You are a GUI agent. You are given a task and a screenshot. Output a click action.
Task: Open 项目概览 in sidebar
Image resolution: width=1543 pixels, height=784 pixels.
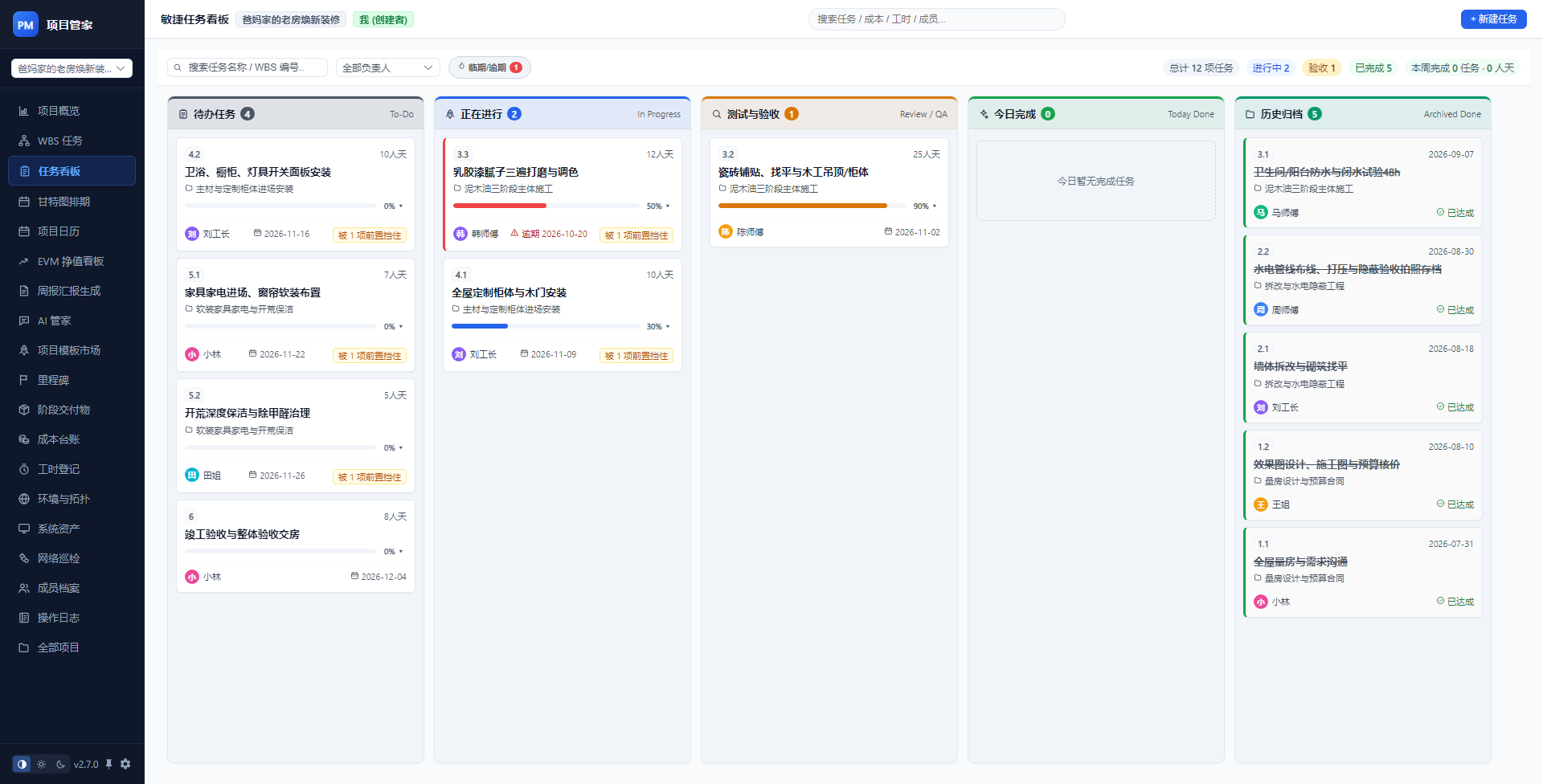(72, 111)
